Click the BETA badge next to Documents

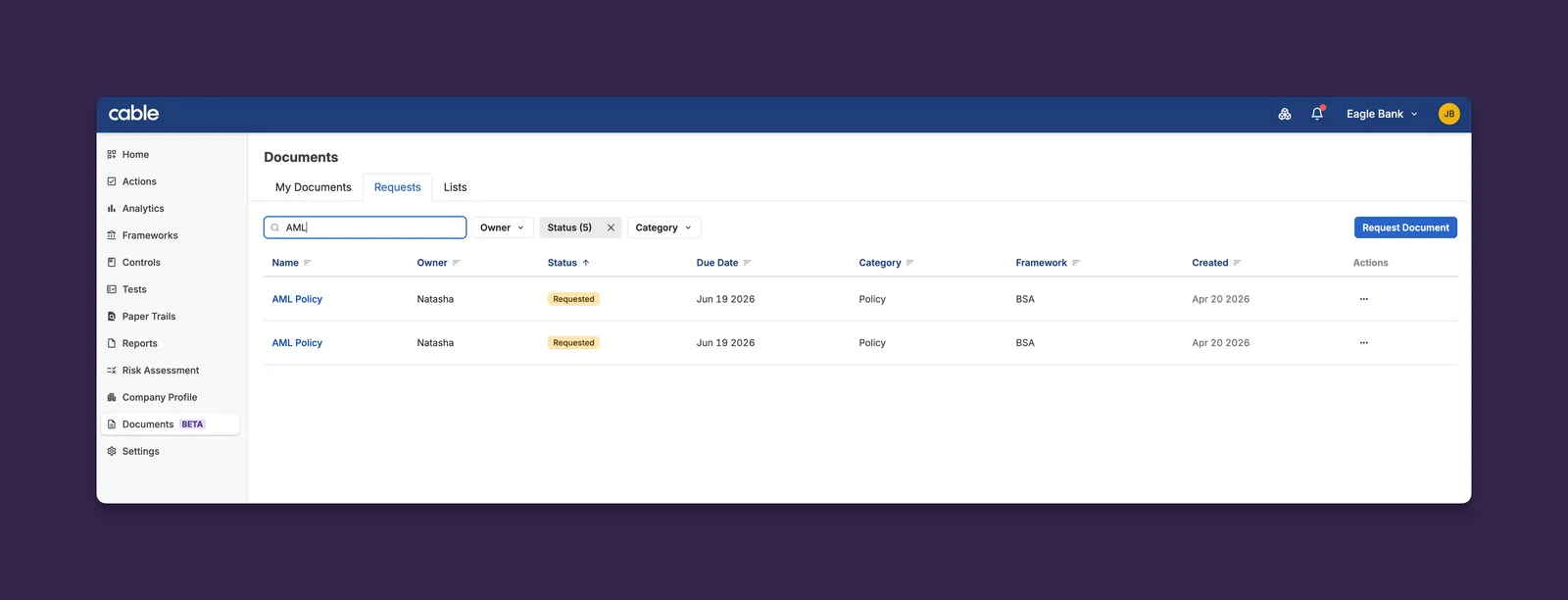point(192,425)
